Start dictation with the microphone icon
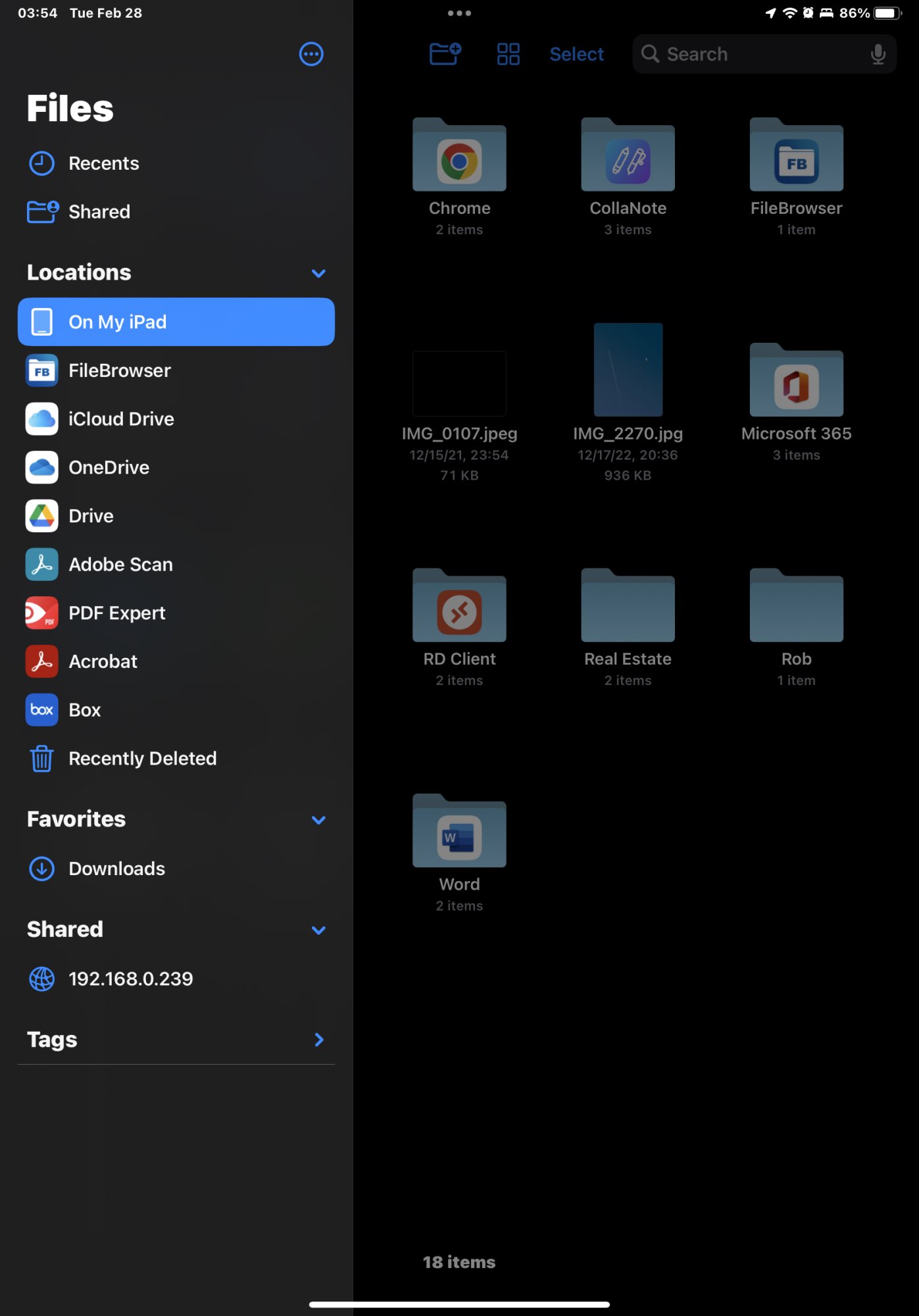This screenshot has width=919, height=1316. [x=878, y=54]
